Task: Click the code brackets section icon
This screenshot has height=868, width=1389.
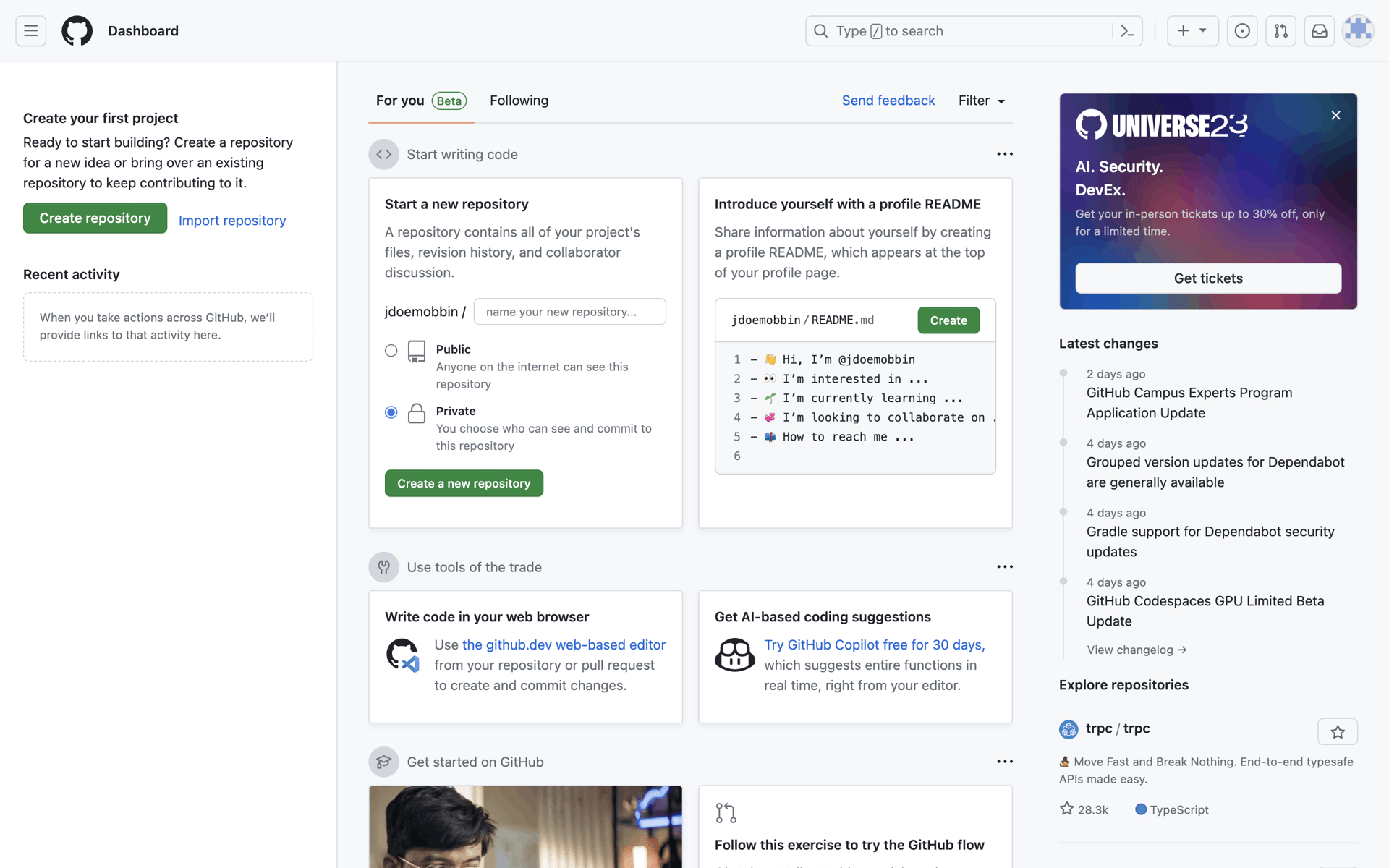Action: tap(384, 154)
